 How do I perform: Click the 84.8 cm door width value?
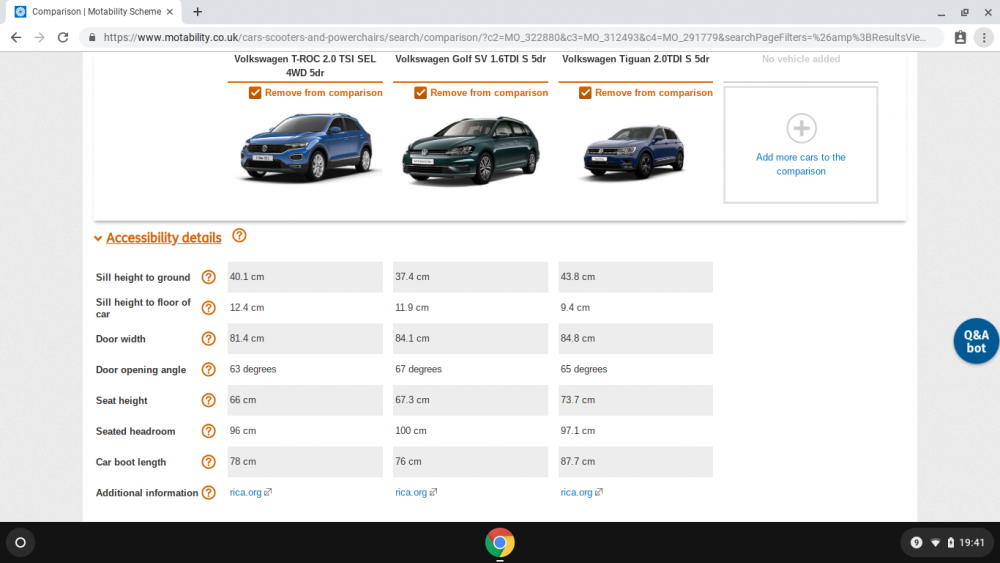[578, 338]
